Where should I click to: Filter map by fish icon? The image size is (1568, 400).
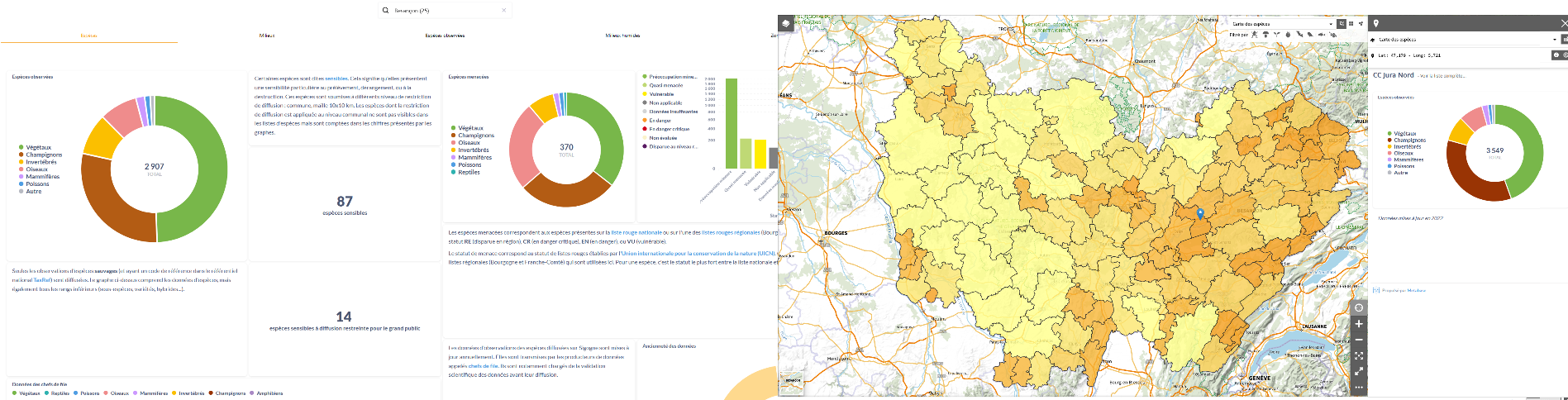1321,35
